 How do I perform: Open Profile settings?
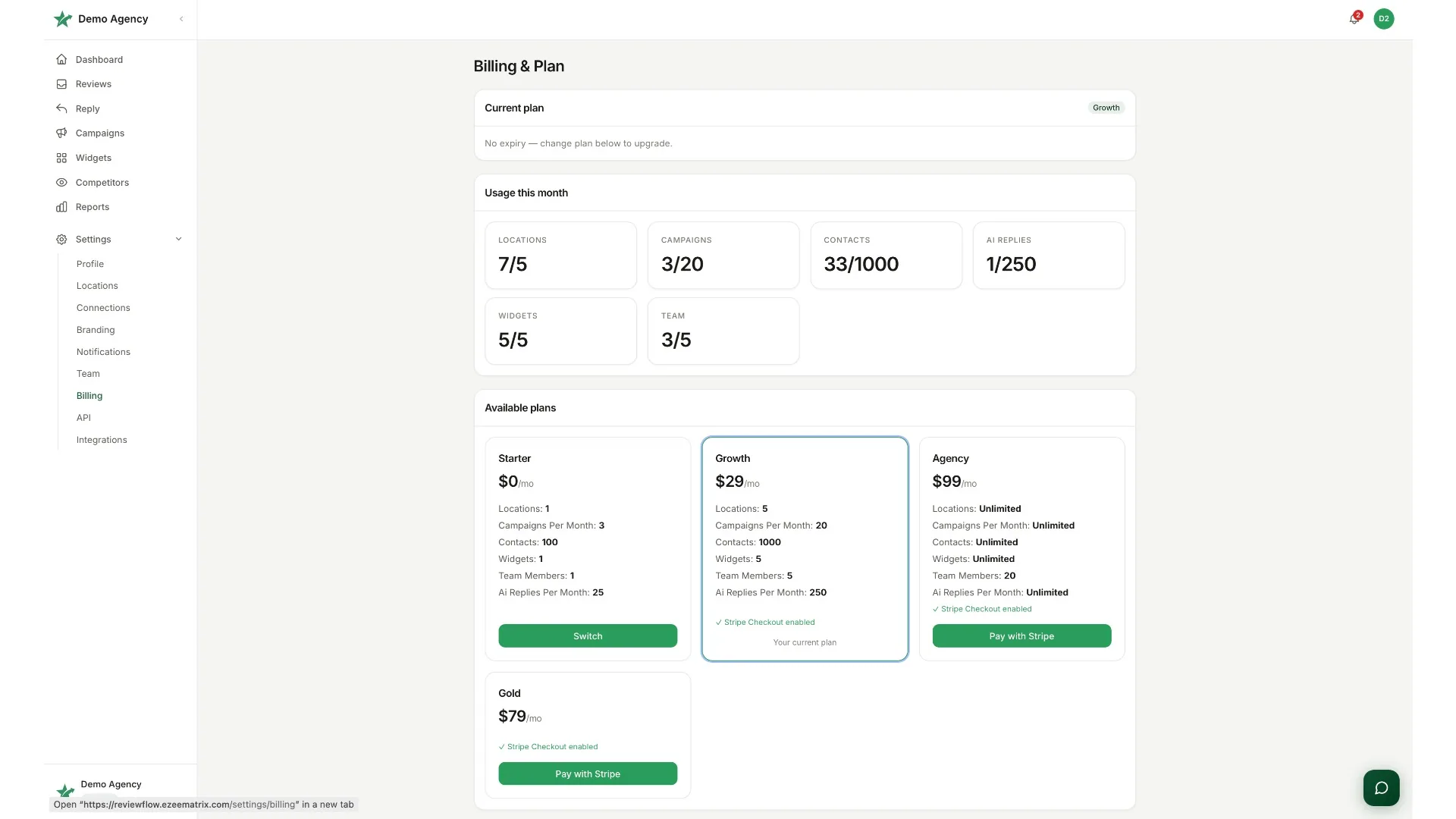pyautogui.click(x=90, y=264)
